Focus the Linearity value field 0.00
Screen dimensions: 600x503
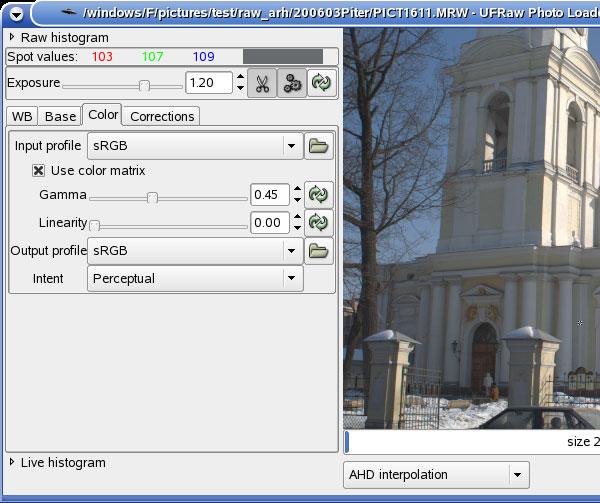pos(270,223)
